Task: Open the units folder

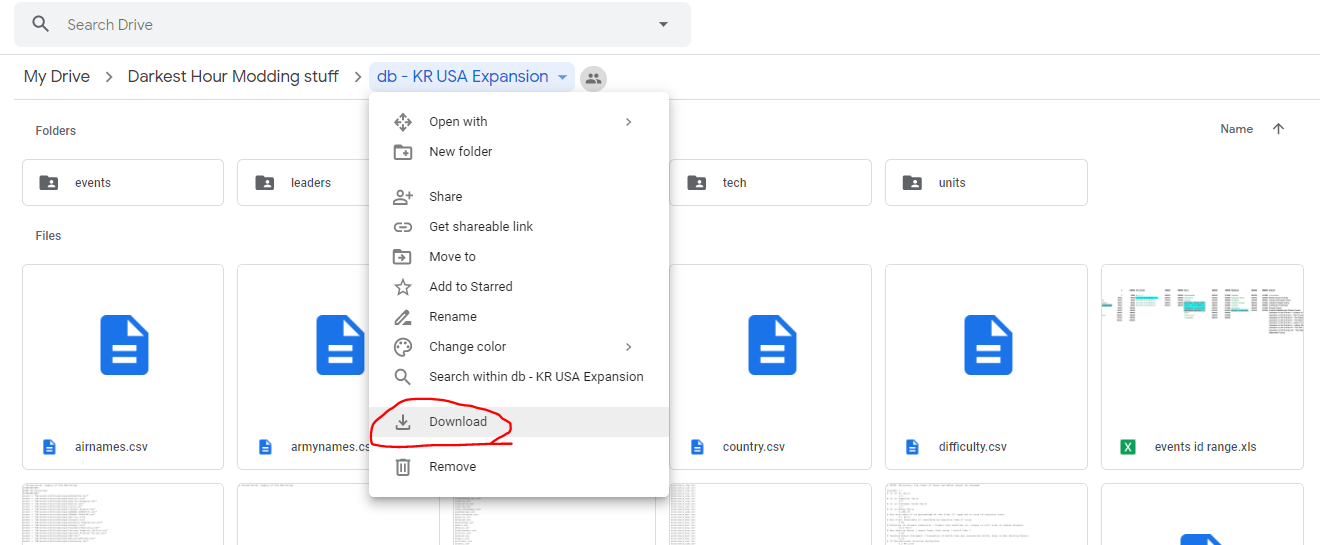Action: tap(986, 183)
